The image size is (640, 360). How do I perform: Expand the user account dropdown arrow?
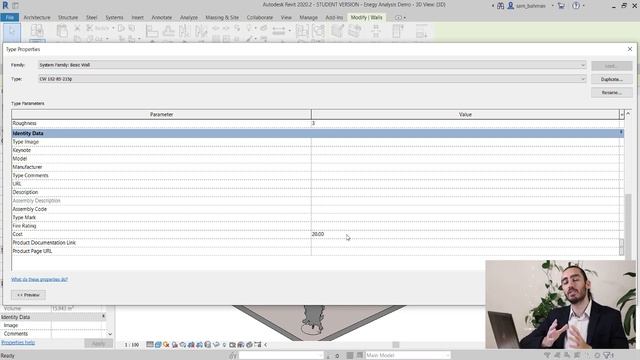pyautogui.click(x=553, y=6)
